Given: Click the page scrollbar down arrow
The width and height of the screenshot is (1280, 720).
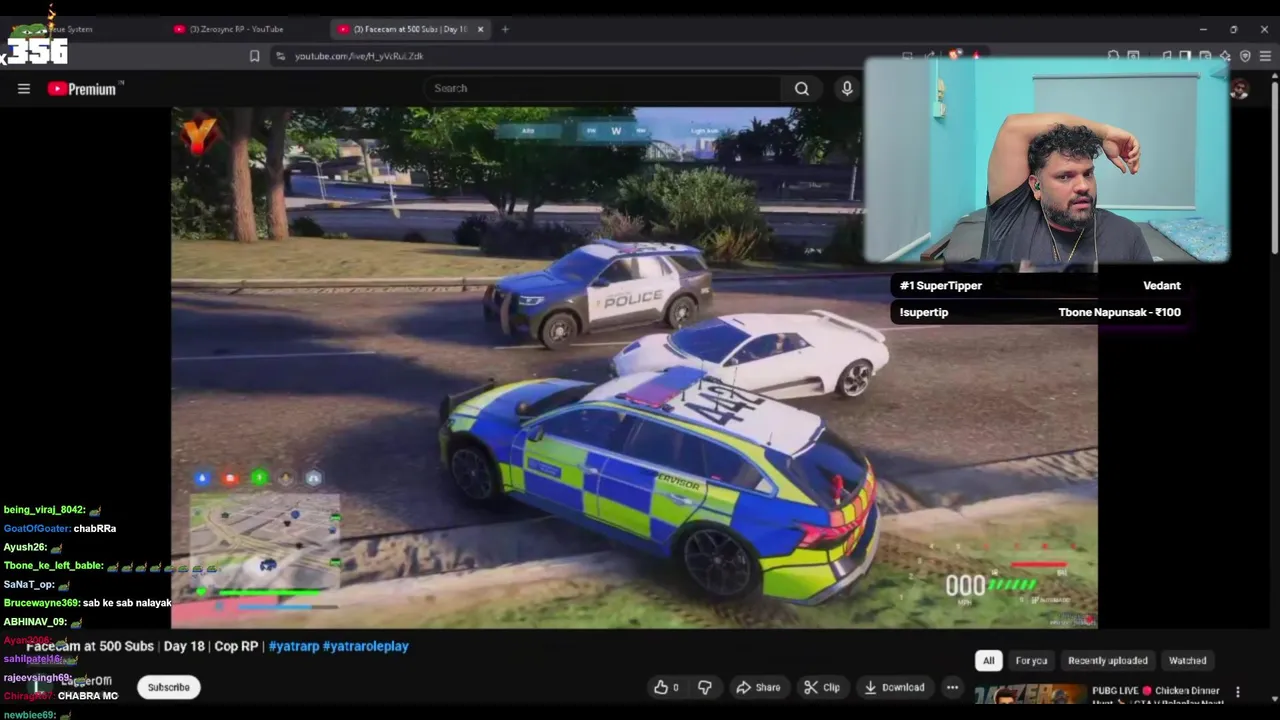Looking at the screenshot, I should point(1274,698).
